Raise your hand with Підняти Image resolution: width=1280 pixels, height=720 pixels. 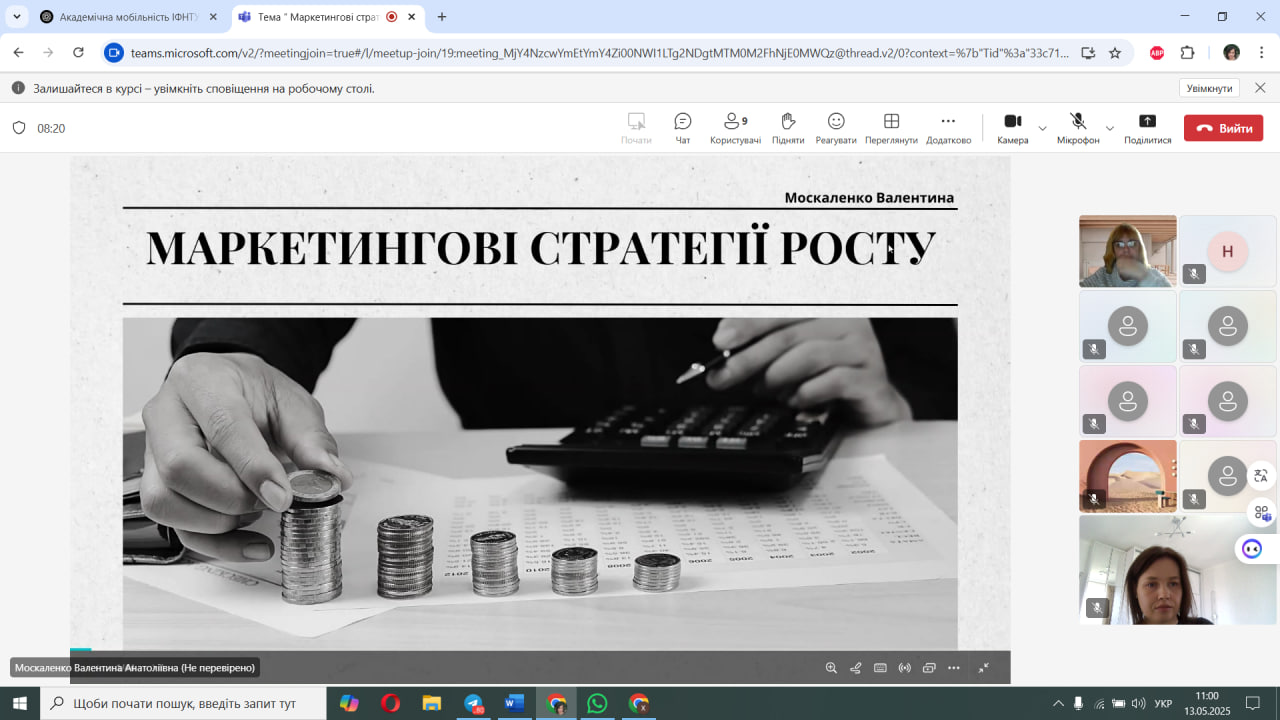tap(788, 127)
